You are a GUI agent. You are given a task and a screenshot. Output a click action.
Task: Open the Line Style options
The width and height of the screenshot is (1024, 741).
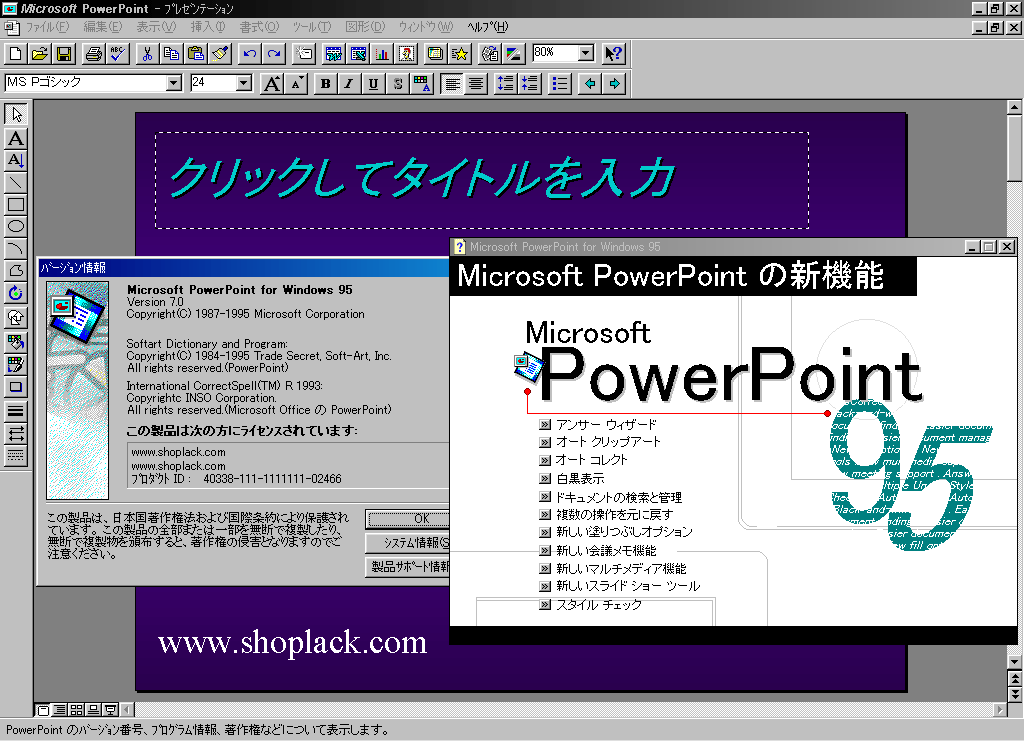click(16, 411)
